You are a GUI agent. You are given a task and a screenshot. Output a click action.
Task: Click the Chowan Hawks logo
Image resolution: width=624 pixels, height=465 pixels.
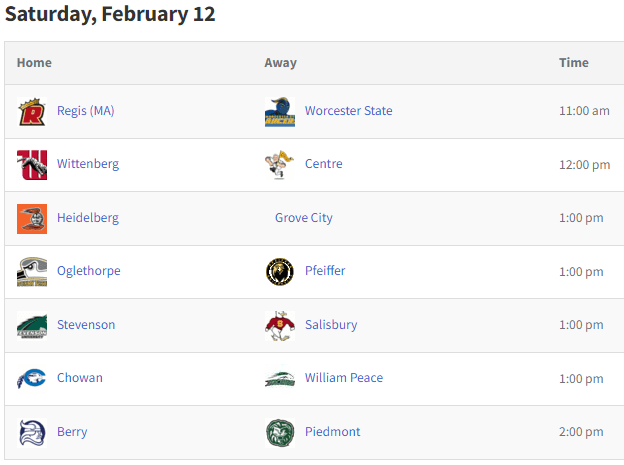32,379
